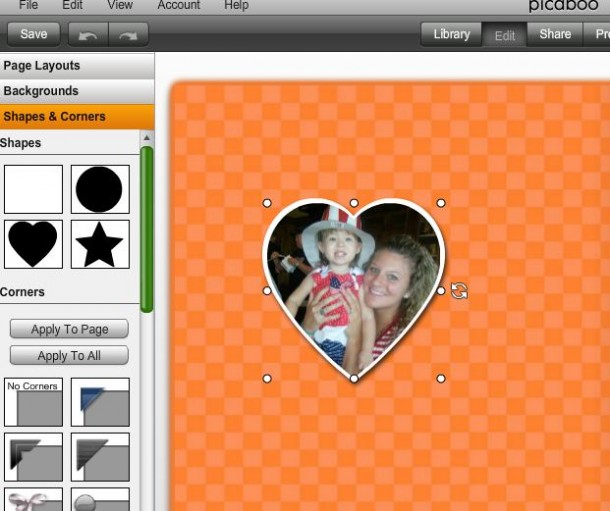Open the File menu

[x=28, y=5]
